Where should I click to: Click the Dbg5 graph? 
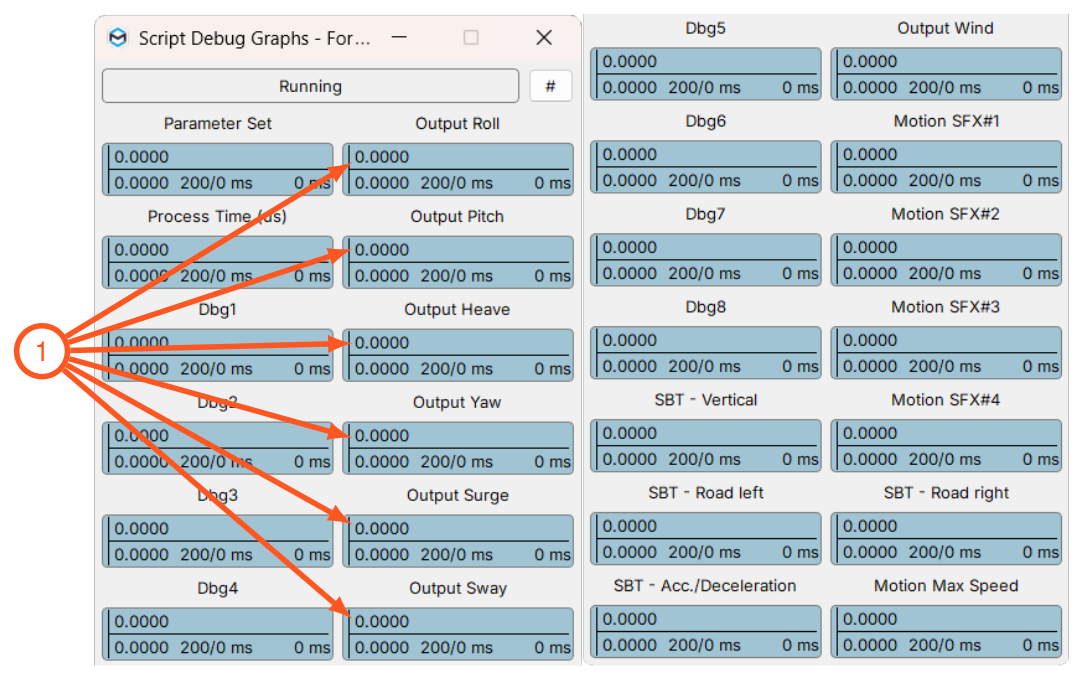(x=706, y=74)
